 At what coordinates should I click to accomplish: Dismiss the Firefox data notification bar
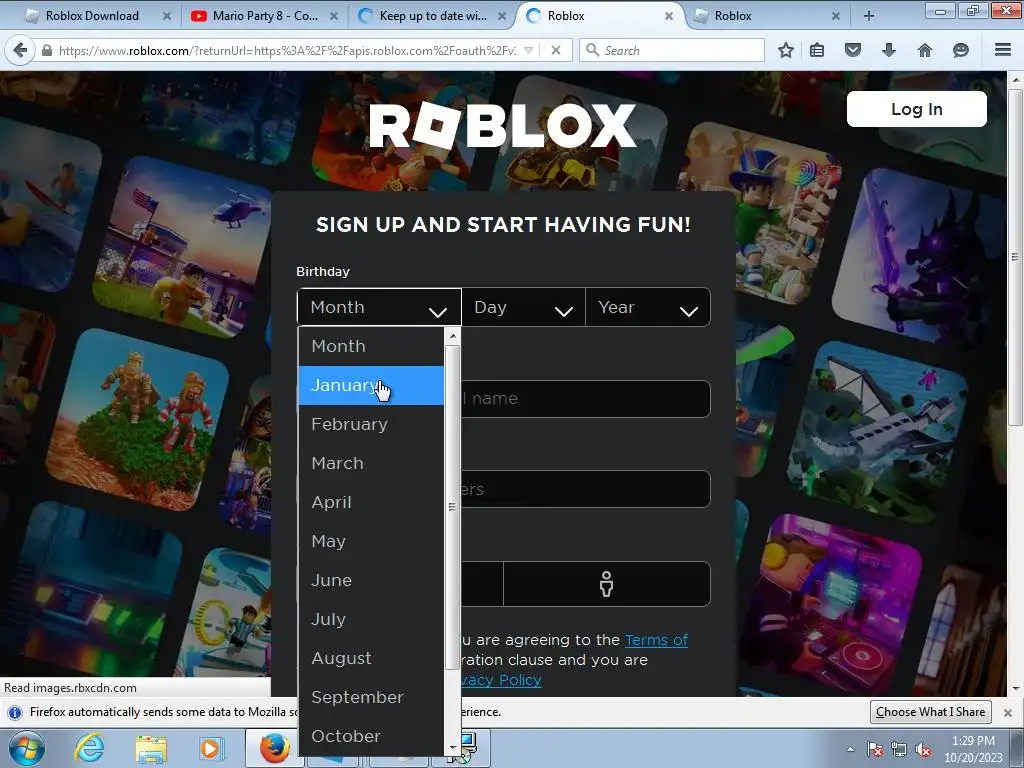1008,712
